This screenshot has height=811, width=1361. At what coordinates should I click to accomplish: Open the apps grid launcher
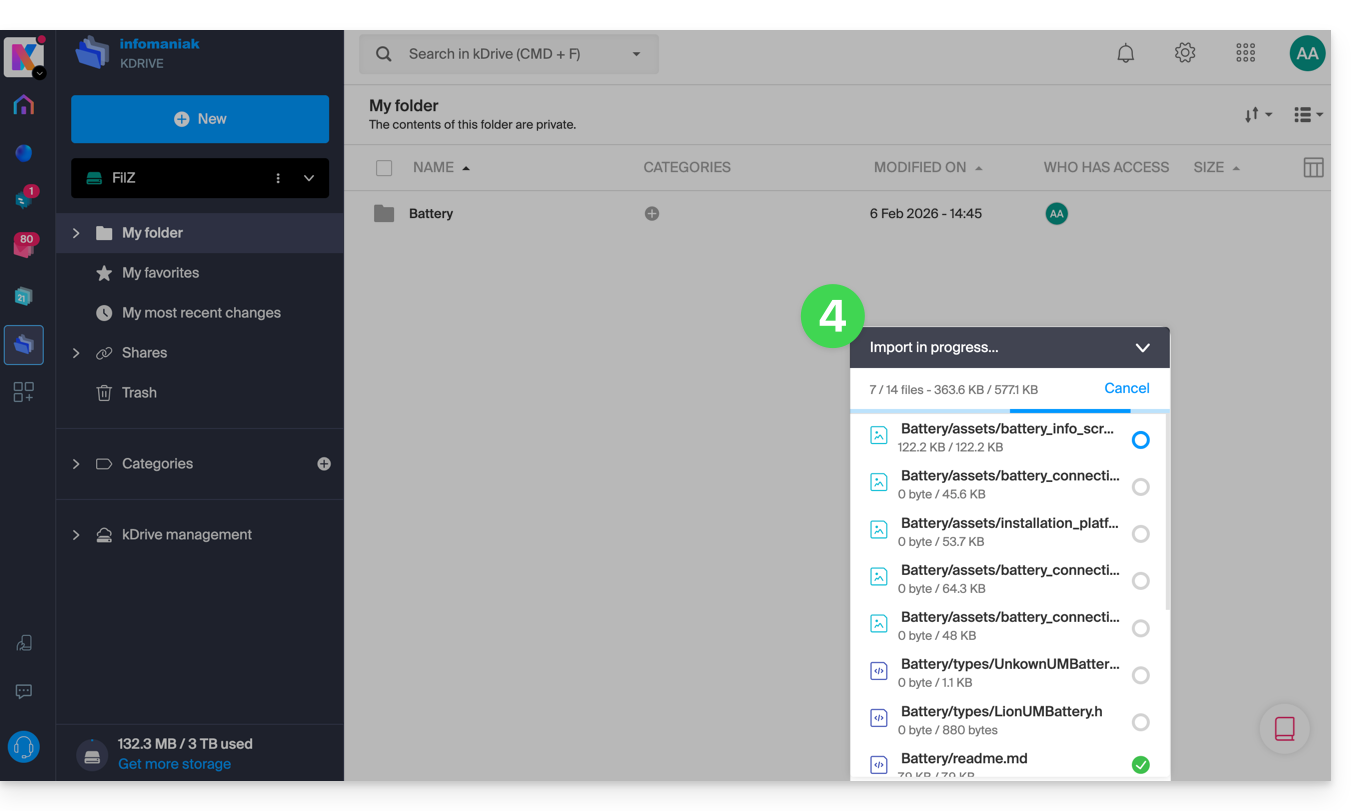click(x=1245, y=54)
